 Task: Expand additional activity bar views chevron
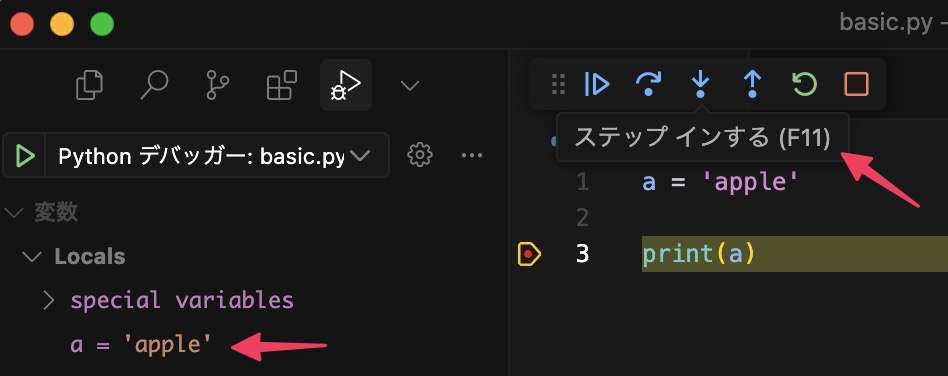[x=410, y=86]
